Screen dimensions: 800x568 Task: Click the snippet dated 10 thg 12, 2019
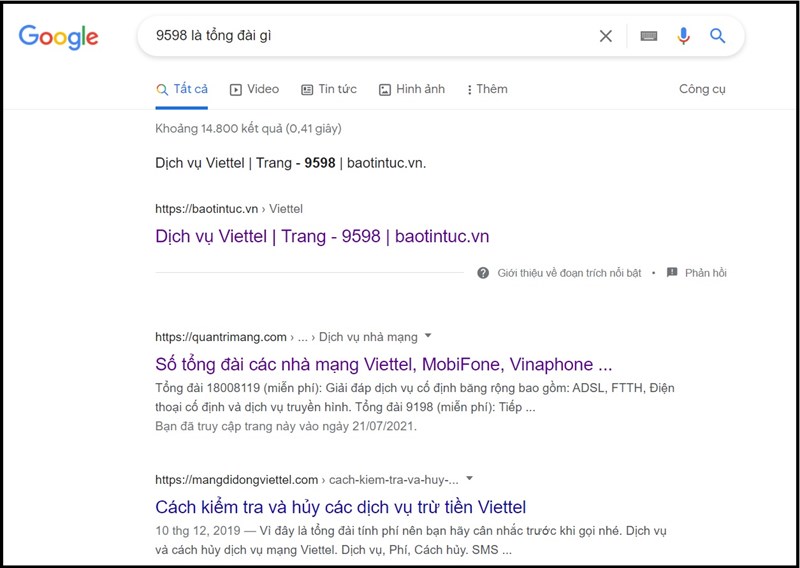pos(411,540)
